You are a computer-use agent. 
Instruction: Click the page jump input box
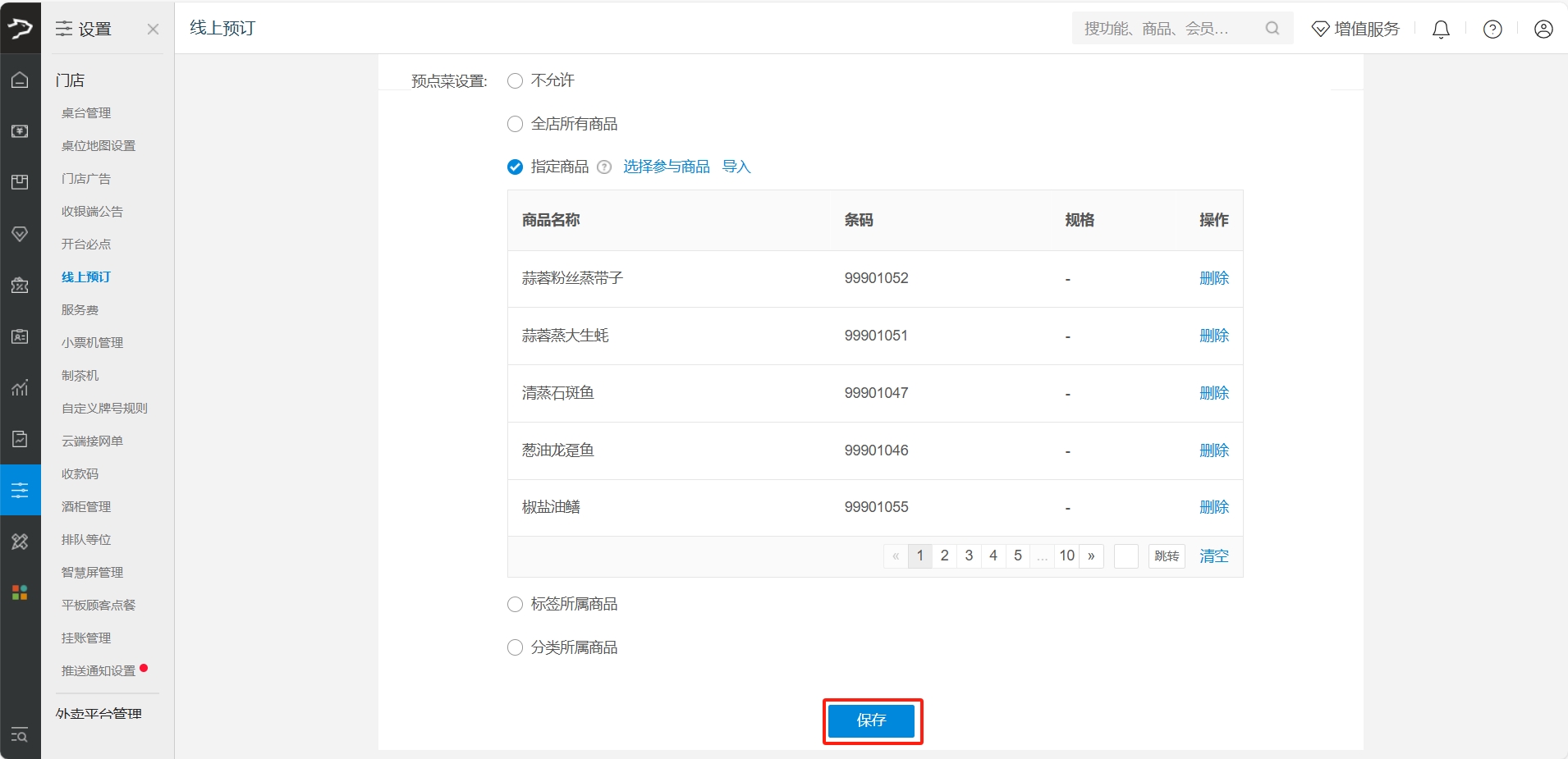1126,556
